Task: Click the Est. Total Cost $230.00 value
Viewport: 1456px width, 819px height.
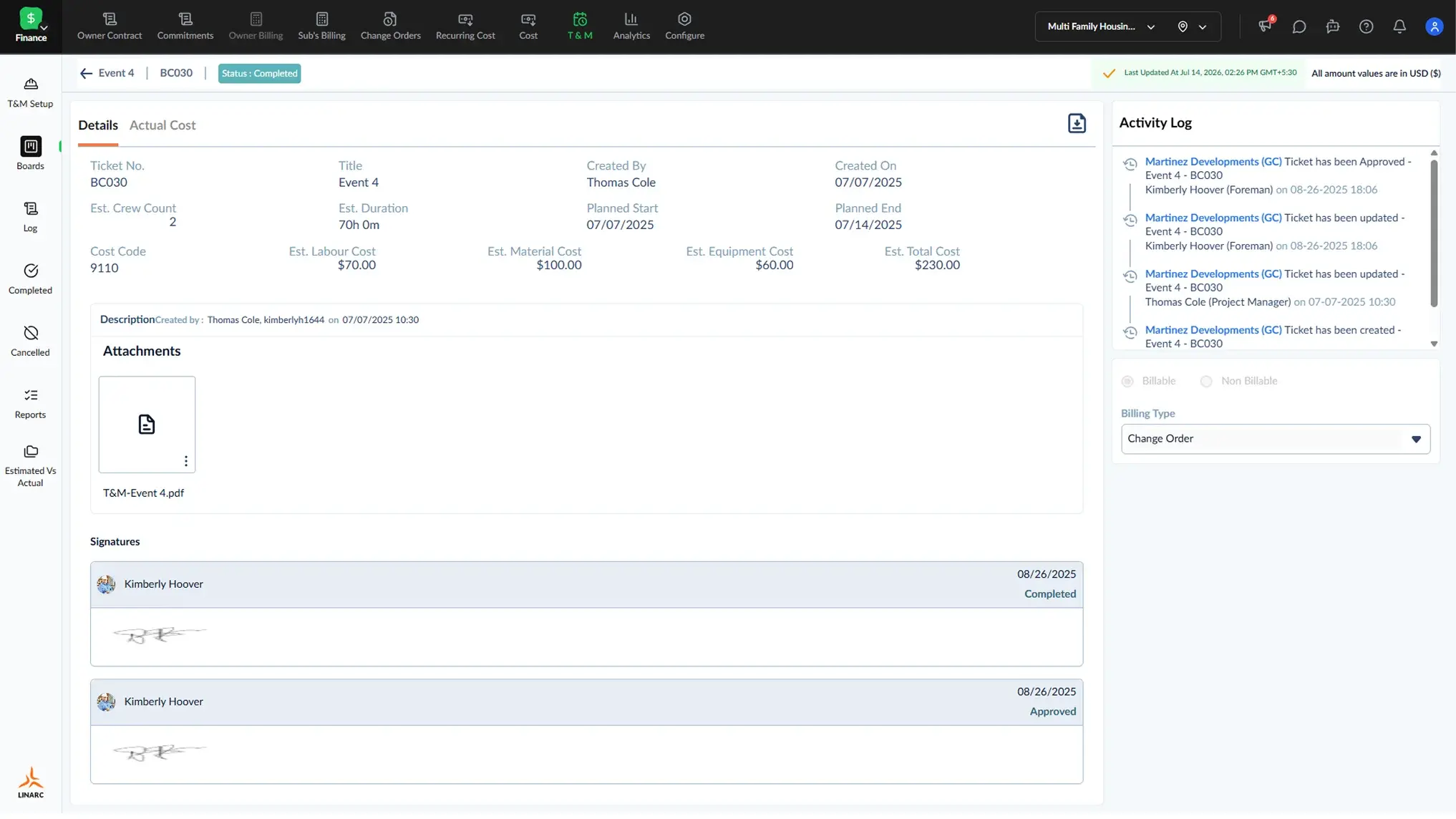Action: (x=936, y=265)
